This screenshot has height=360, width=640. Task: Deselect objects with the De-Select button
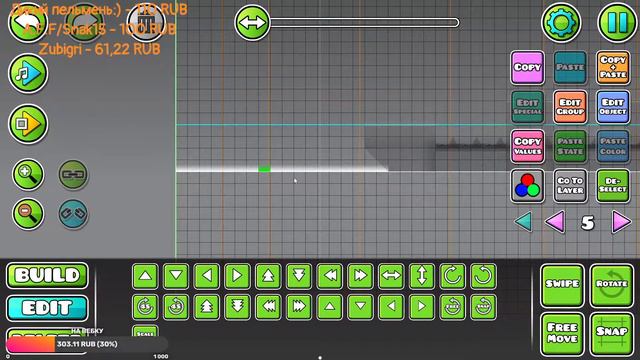613,186
